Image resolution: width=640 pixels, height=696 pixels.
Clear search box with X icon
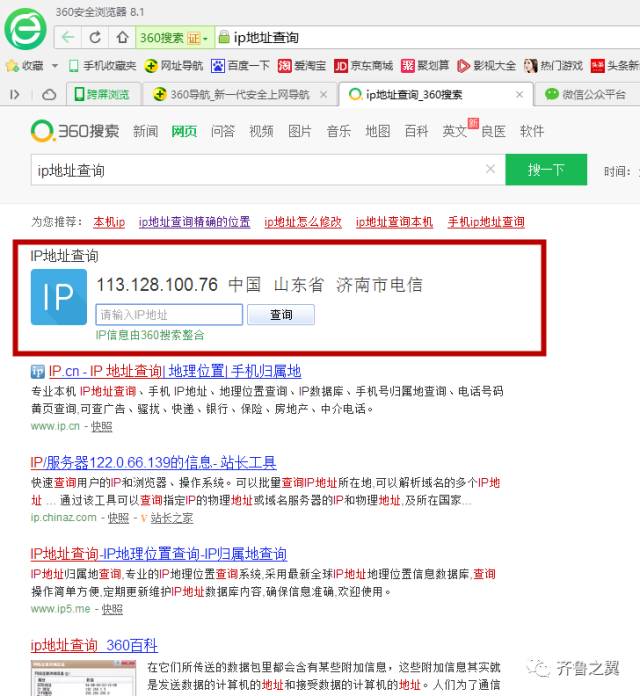click(490, 170)
